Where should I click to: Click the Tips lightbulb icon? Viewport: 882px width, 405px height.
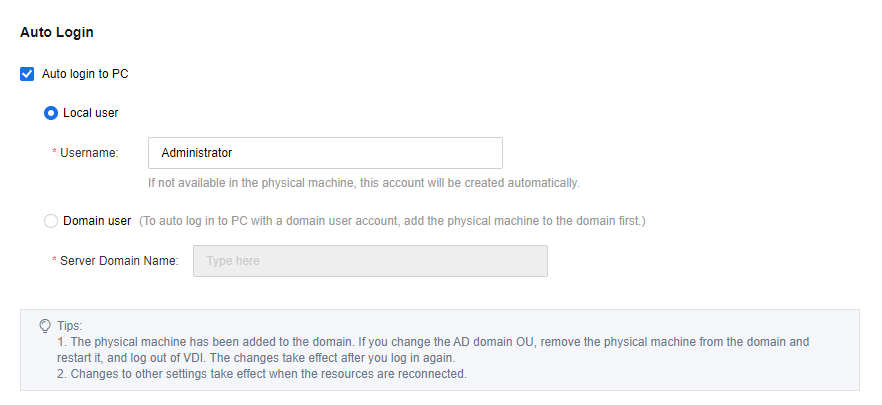click(45, 325)
